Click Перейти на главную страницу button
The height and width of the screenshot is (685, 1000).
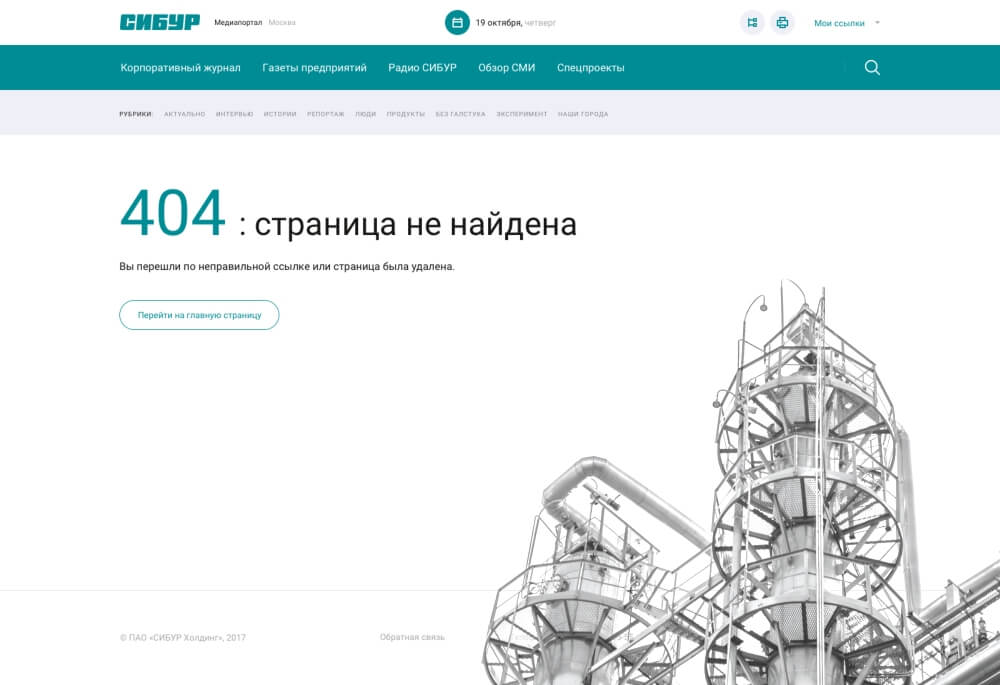[199, 315]
